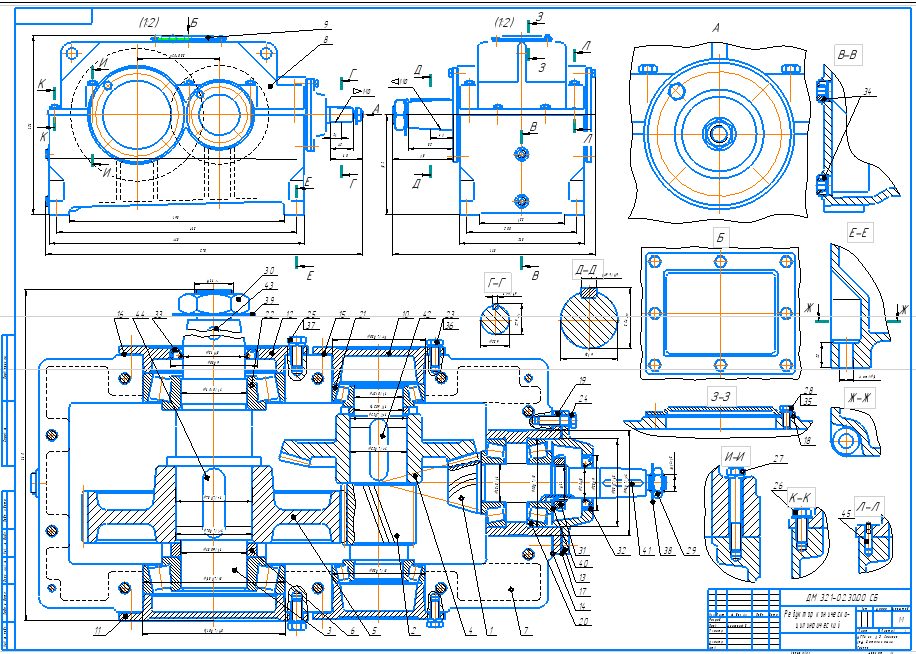Select part callout number 28

click(809, 390)
